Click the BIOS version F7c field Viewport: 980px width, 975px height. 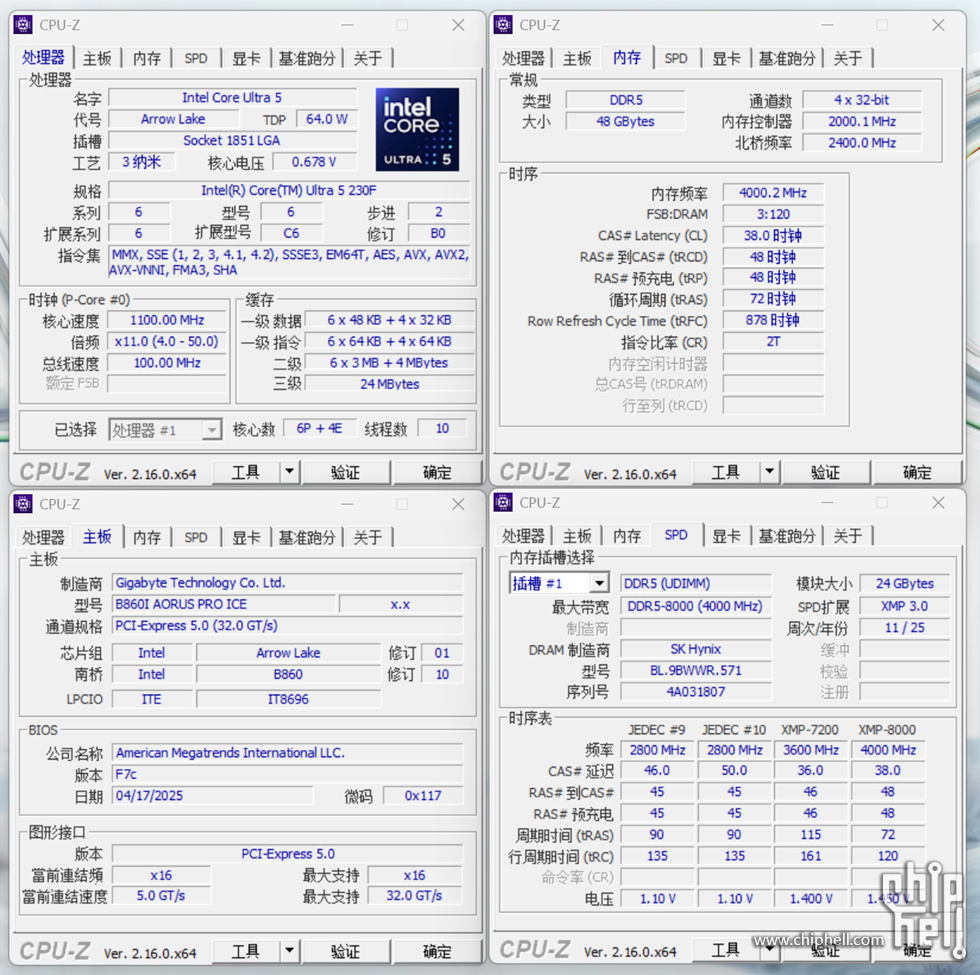[x=288, y=774]
